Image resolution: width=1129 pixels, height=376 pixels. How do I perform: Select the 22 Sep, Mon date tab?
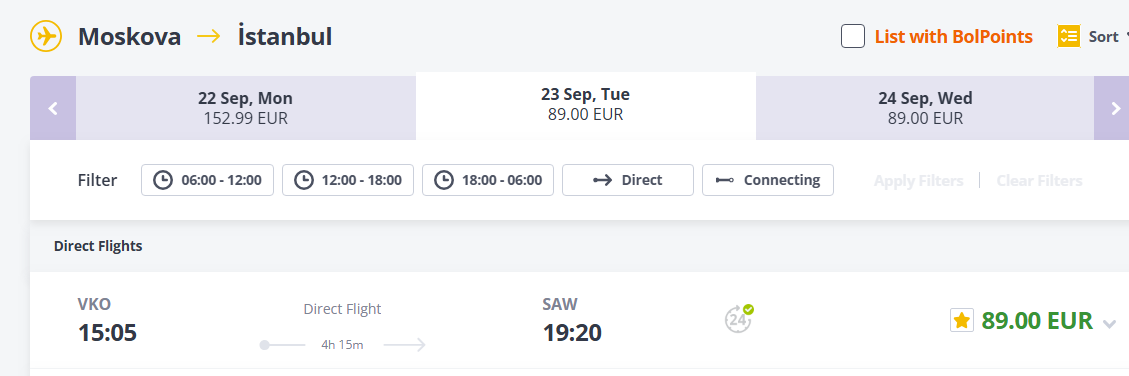click(x=246, y=108)
